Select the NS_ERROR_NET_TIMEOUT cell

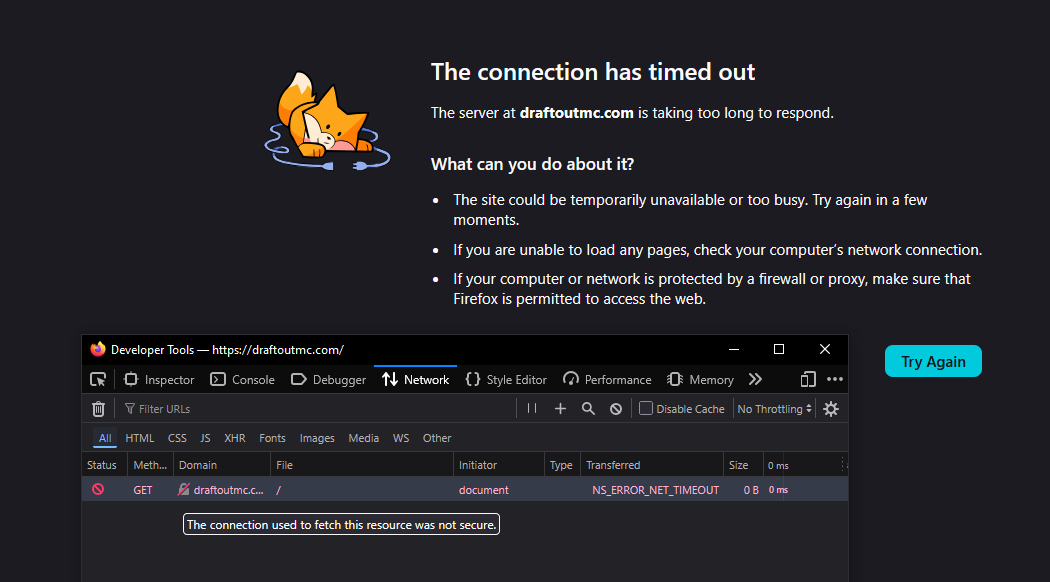click(655, 490)
